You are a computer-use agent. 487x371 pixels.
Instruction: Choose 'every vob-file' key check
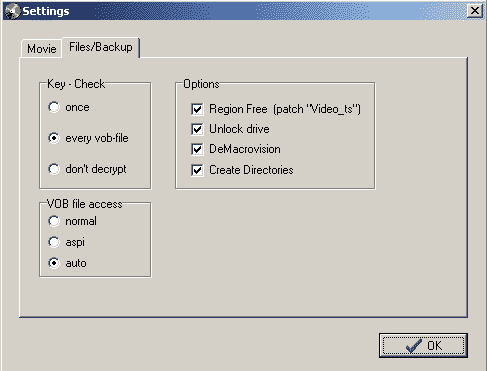54,138
